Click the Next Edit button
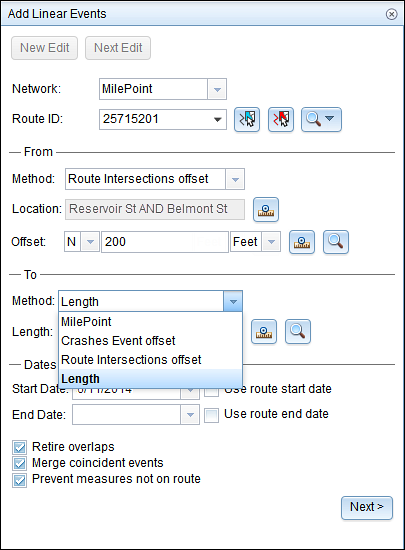Viewport: 405px width, 550px height. (118, 48)
